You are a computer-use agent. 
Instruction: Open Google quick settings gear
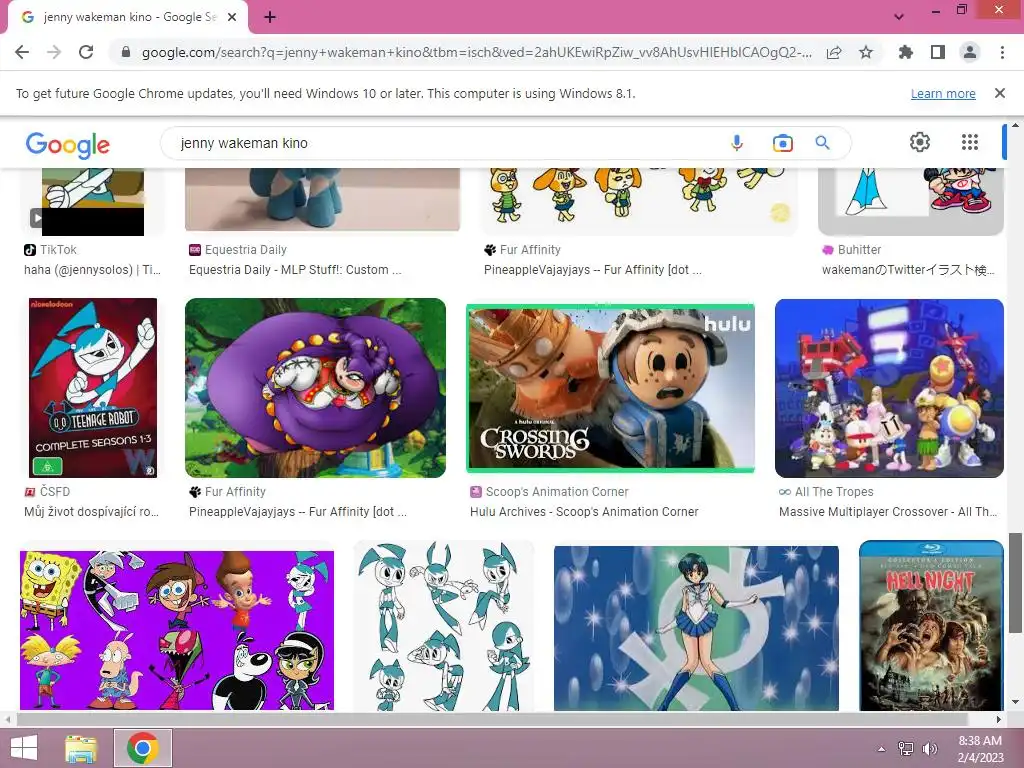920,142
